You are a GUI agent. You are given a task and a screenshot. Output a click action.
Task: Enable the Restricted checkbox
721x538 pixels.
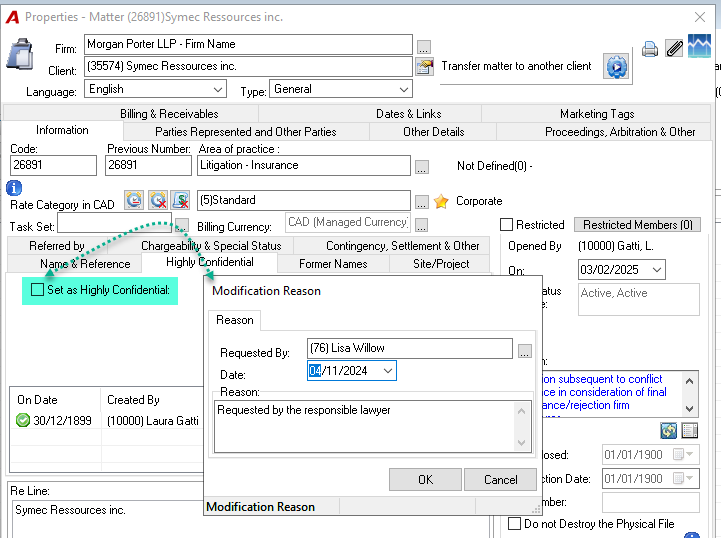[x=506, y=224]
